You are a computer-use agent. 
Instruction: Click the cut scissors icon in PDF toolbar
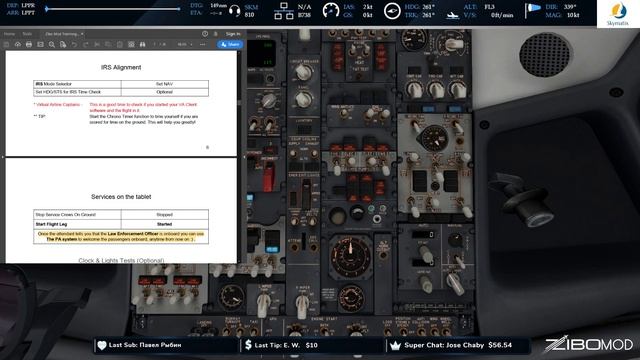pyautogui.click(x=97, y=44)
